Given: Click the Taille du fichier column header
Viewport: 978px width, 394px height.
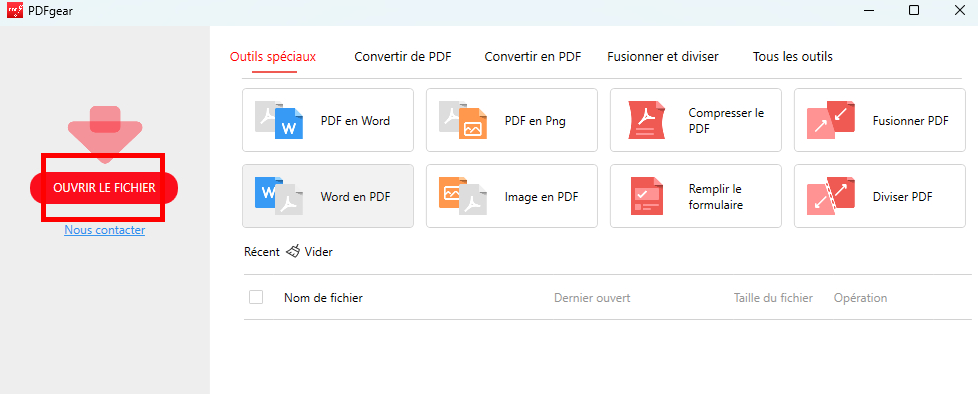Looking at the screenshot, I should [773, 298].
